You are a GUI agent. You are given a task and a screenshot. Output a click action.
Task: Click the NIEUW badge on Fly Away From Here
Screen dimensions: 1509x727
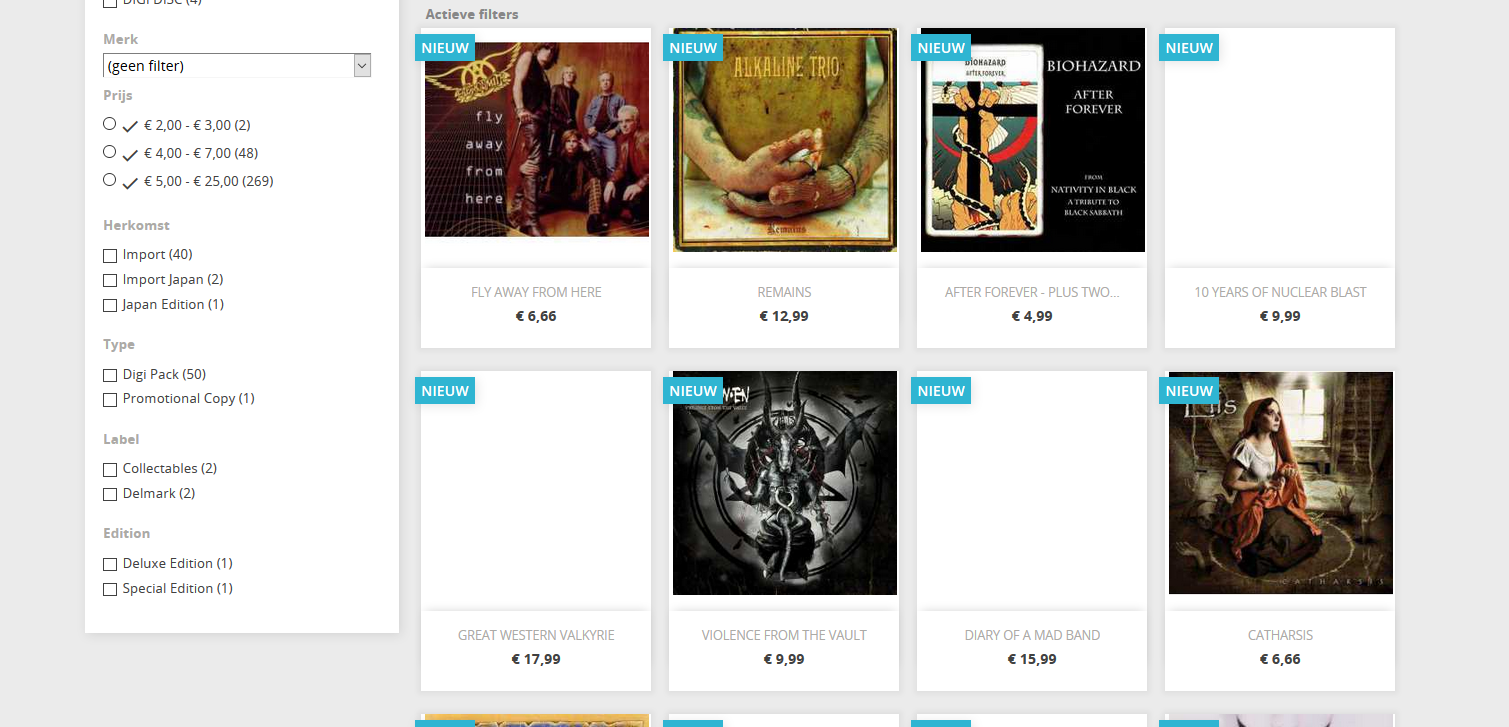tap(445, 47)
